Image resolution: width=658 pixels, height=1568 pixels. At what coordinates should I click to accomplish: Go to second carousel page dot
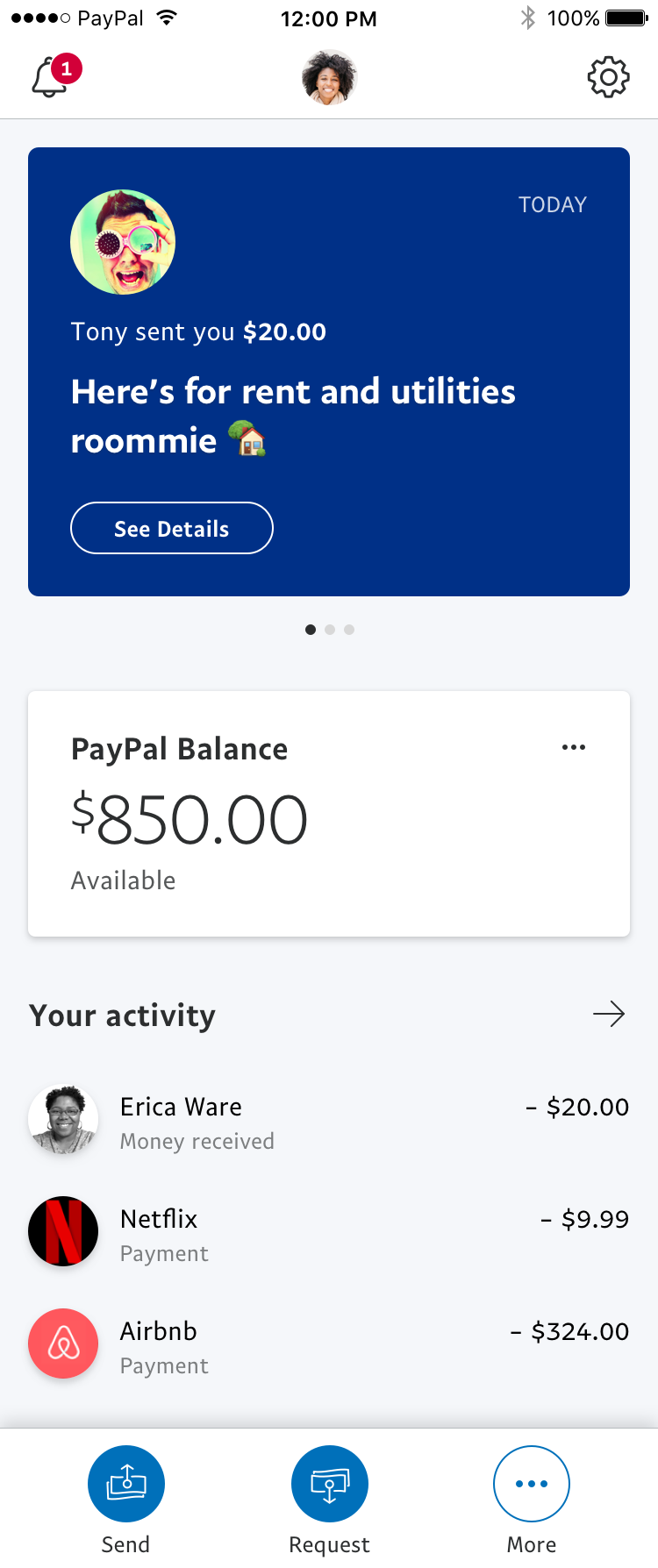tap(330, 630)
